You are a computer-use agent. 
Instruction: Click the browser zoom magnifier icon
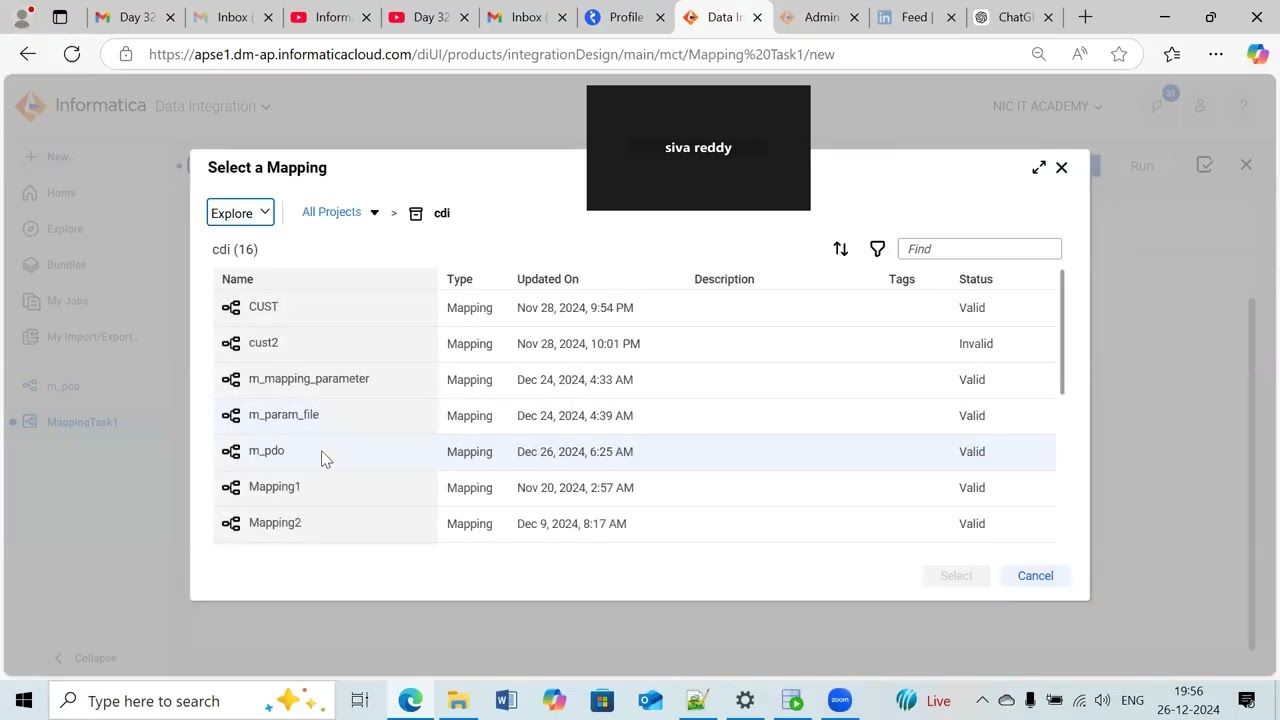coord(1039,54)
